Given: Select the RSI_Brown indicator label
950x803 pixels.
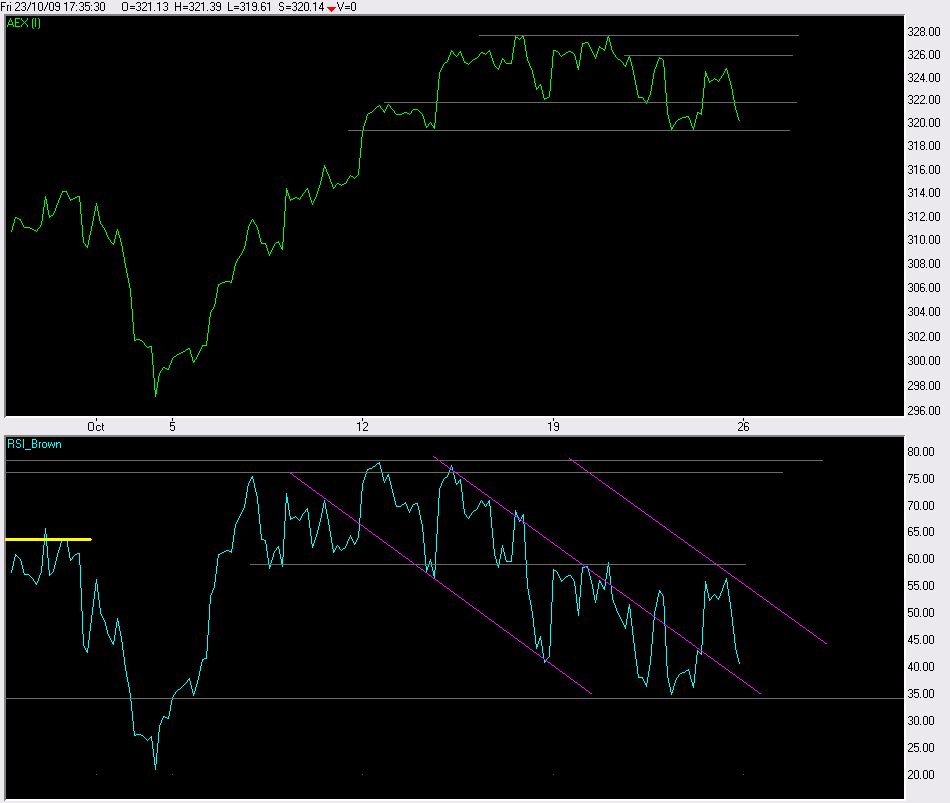Looking at the screenshot, I should 35,443.
